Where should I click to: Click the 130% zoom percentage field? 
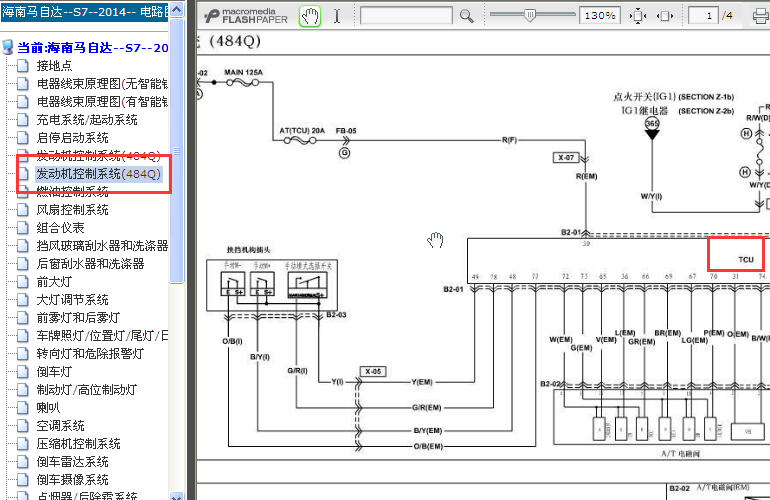(x=600, y=16)
